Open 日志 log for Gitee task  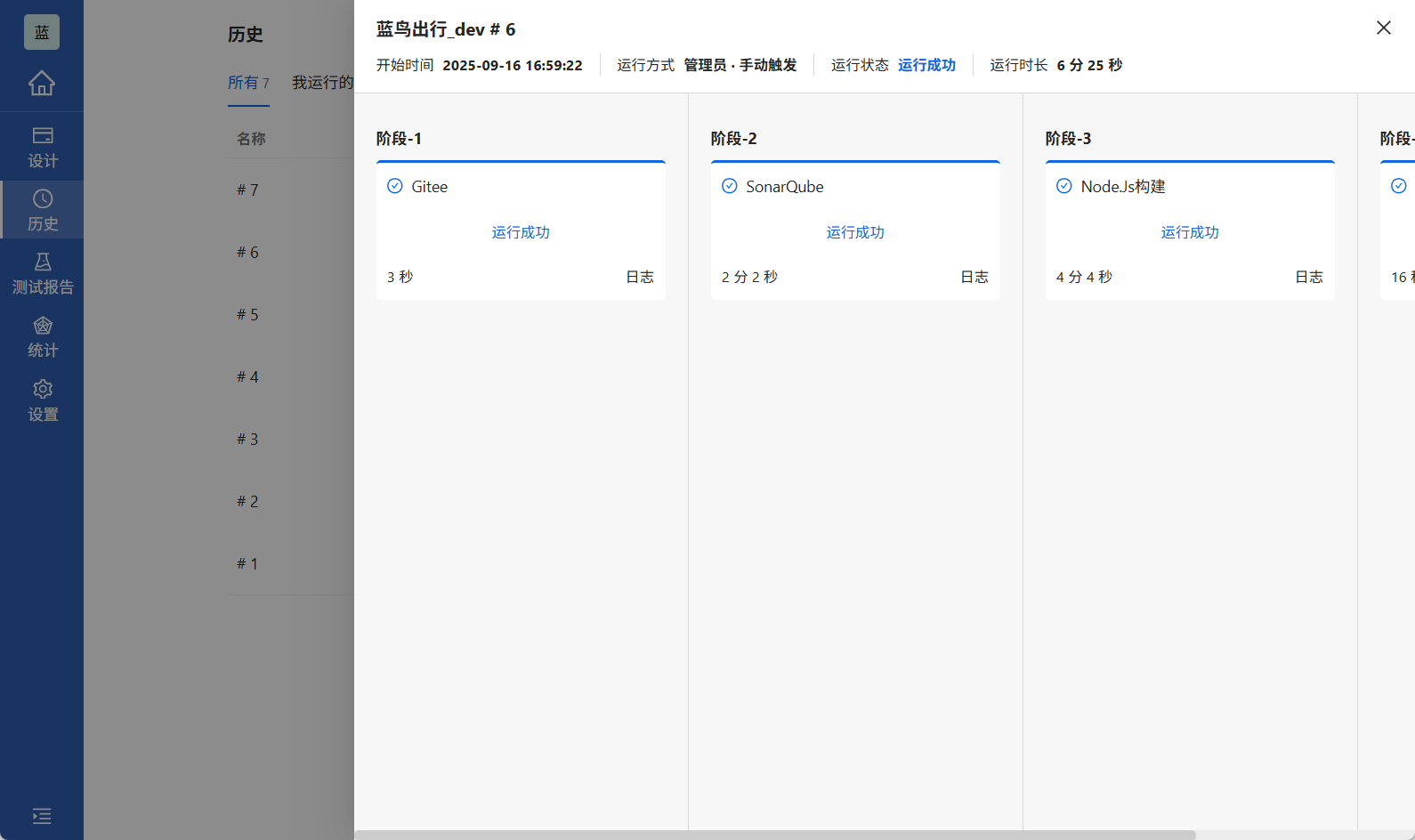click(639, 277)
